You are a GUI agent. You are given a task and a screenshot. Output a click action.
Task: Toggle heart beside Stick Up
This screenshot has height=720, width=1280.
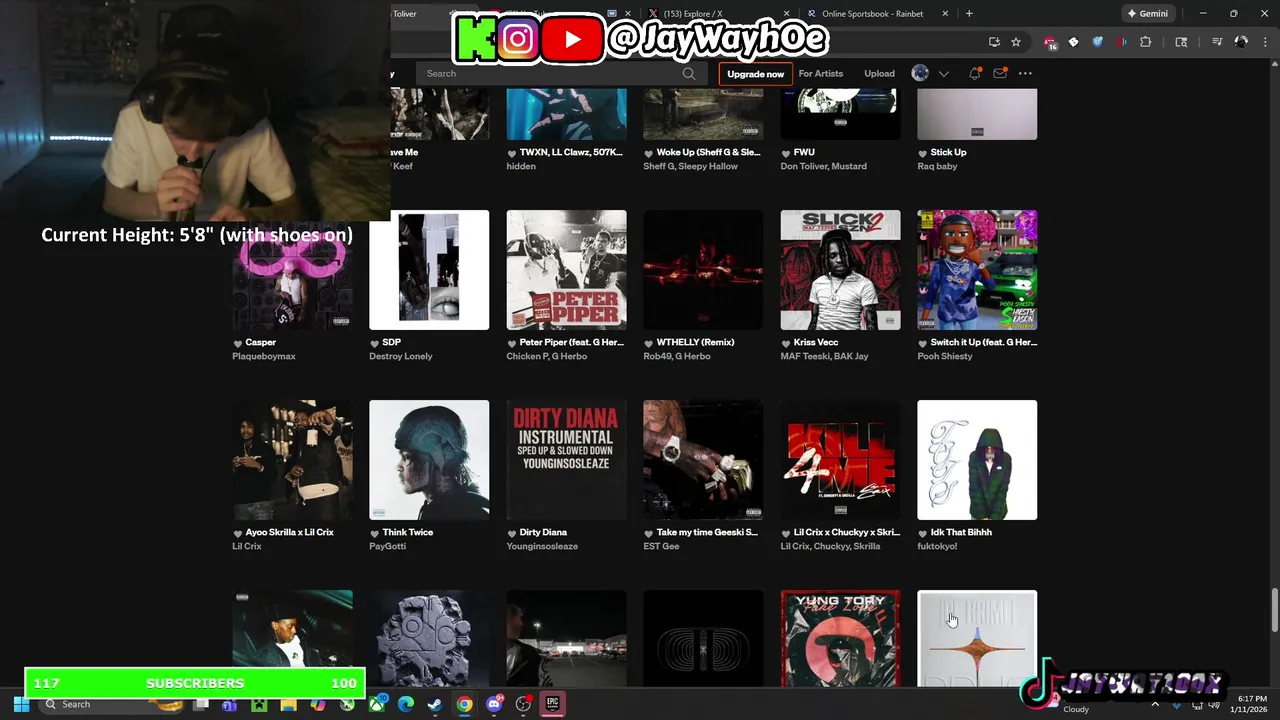click(x=923, y=153)
